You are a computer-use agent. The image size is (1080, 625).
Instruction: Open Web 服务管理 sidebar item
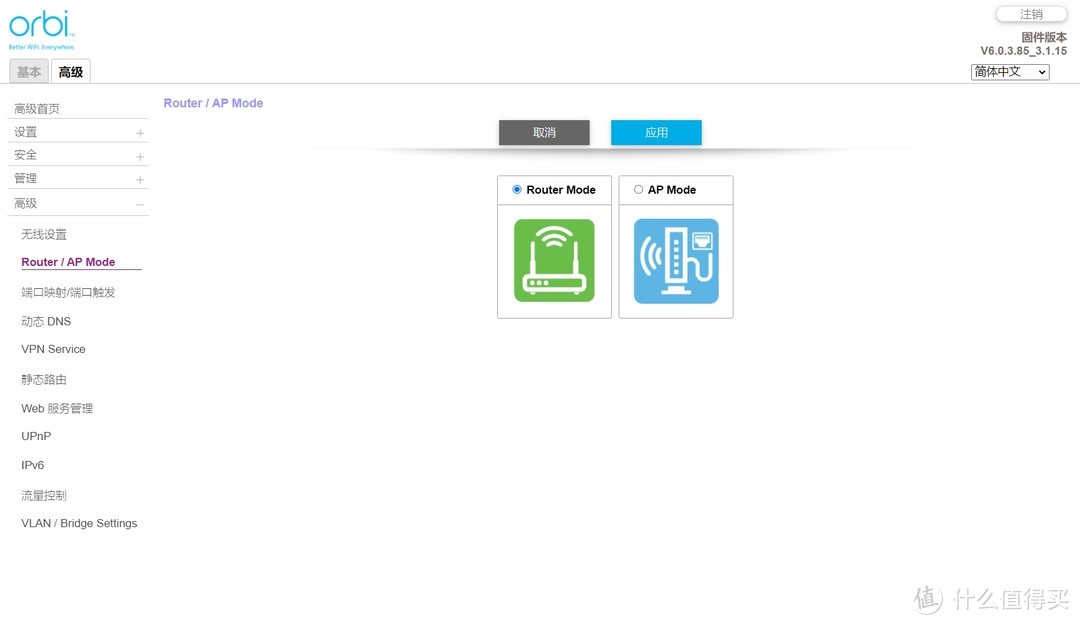57,409
